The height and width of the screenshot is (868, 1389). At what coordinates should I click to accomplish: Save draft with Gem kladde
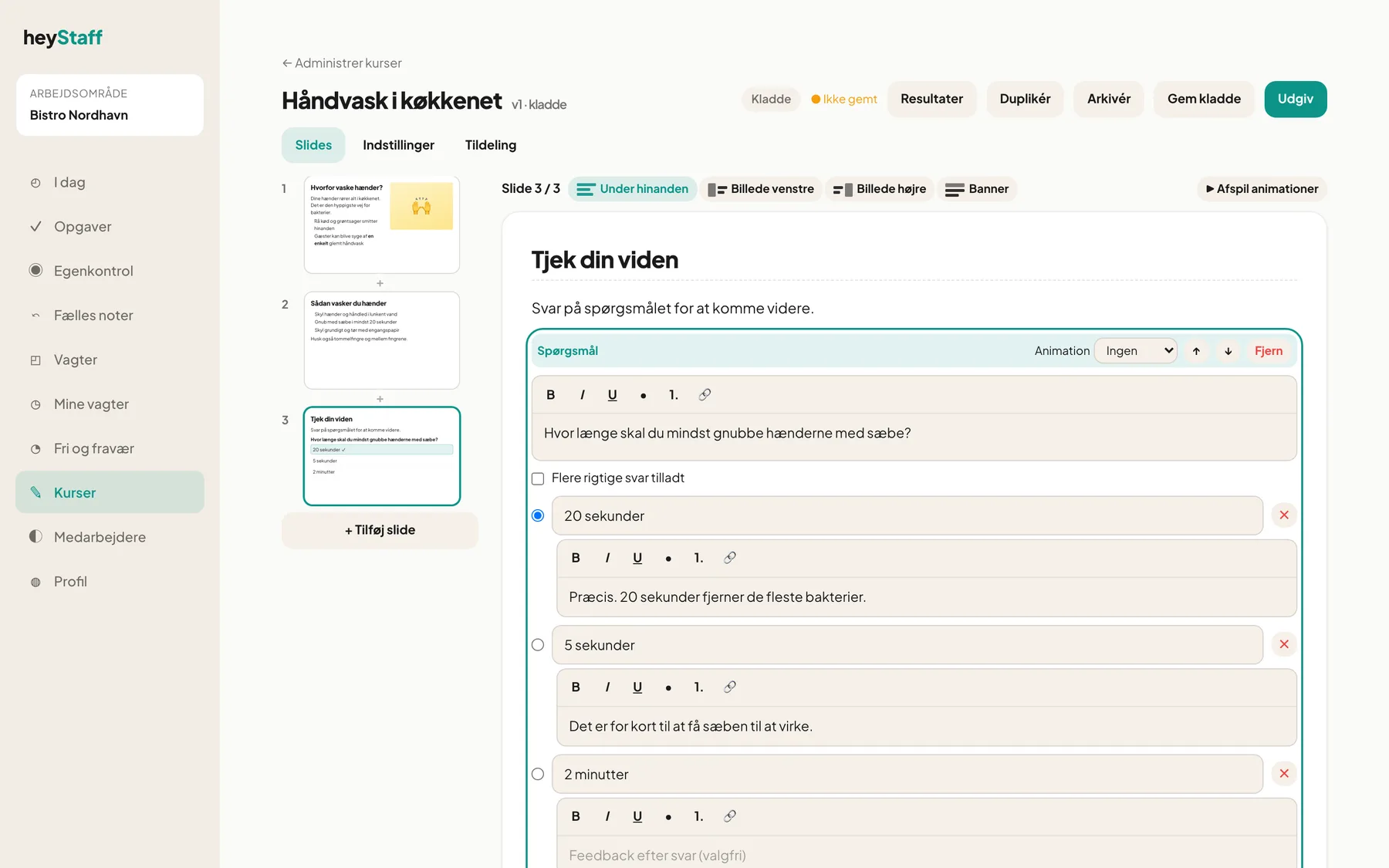(1204, 99)
